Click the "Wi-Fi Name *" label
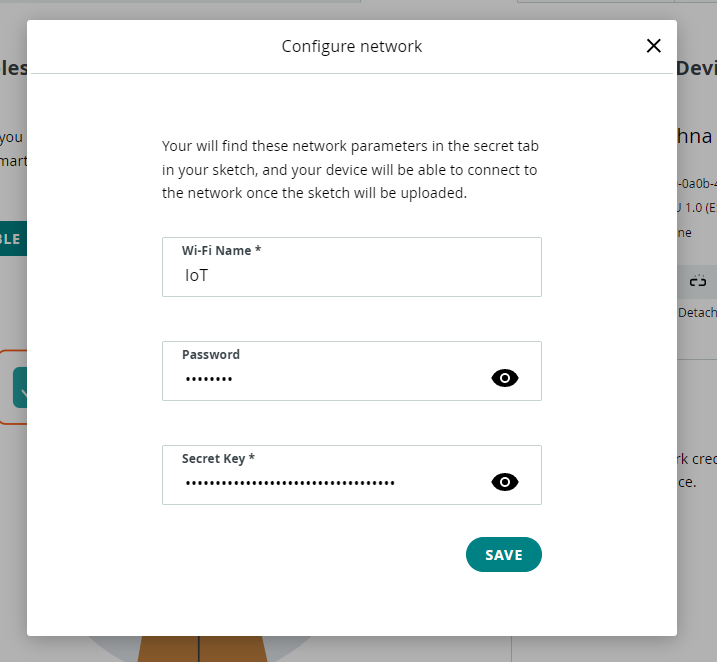 (221, 250)
